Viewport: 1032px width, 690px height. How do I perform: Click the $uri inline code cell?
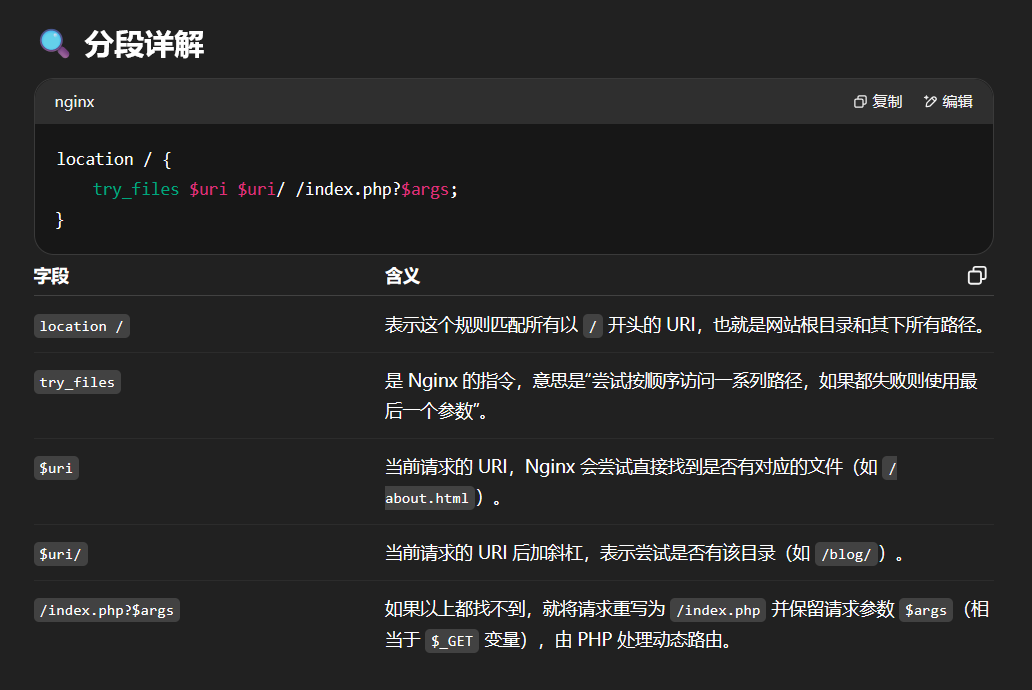56,468
